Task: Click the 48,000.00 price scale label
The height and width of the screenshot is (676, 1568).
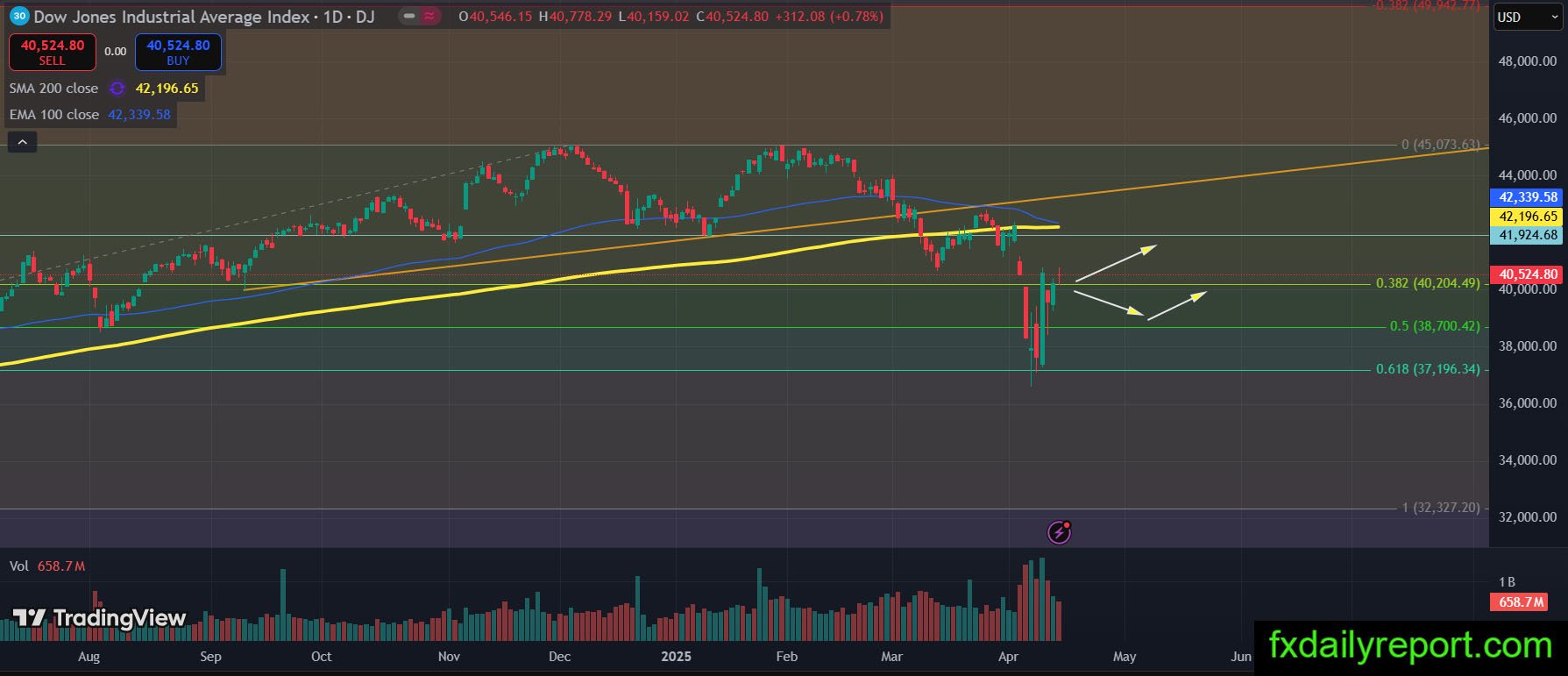Action: coord(1528,61)
